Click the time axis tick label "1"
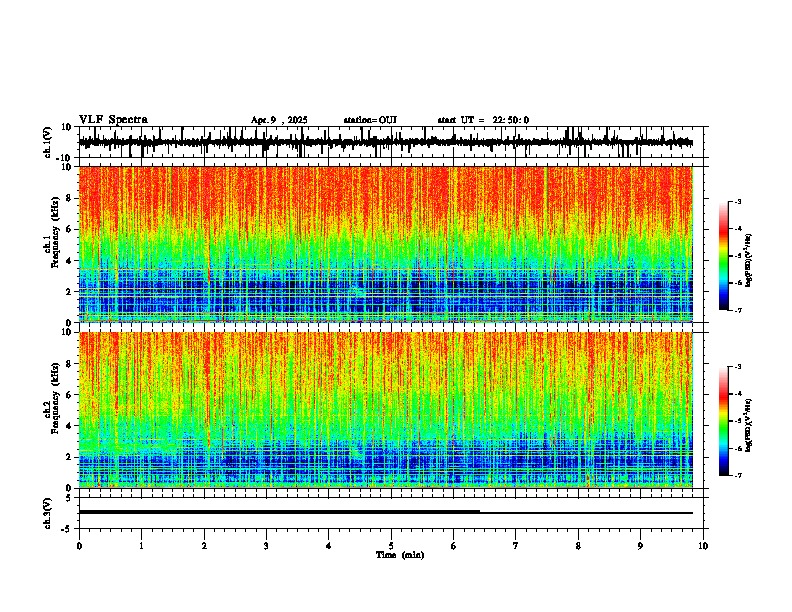 pyautogui.click(x=141, y=546)
